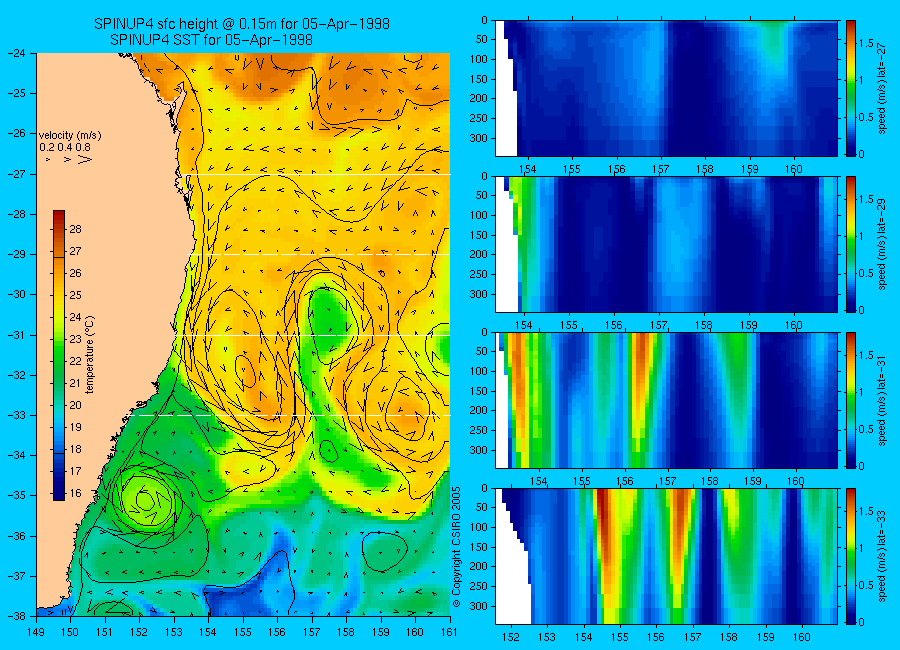Click the 'velocity (m/s)' legend label
The image size is (900, 650).
[x=70, y=136]
